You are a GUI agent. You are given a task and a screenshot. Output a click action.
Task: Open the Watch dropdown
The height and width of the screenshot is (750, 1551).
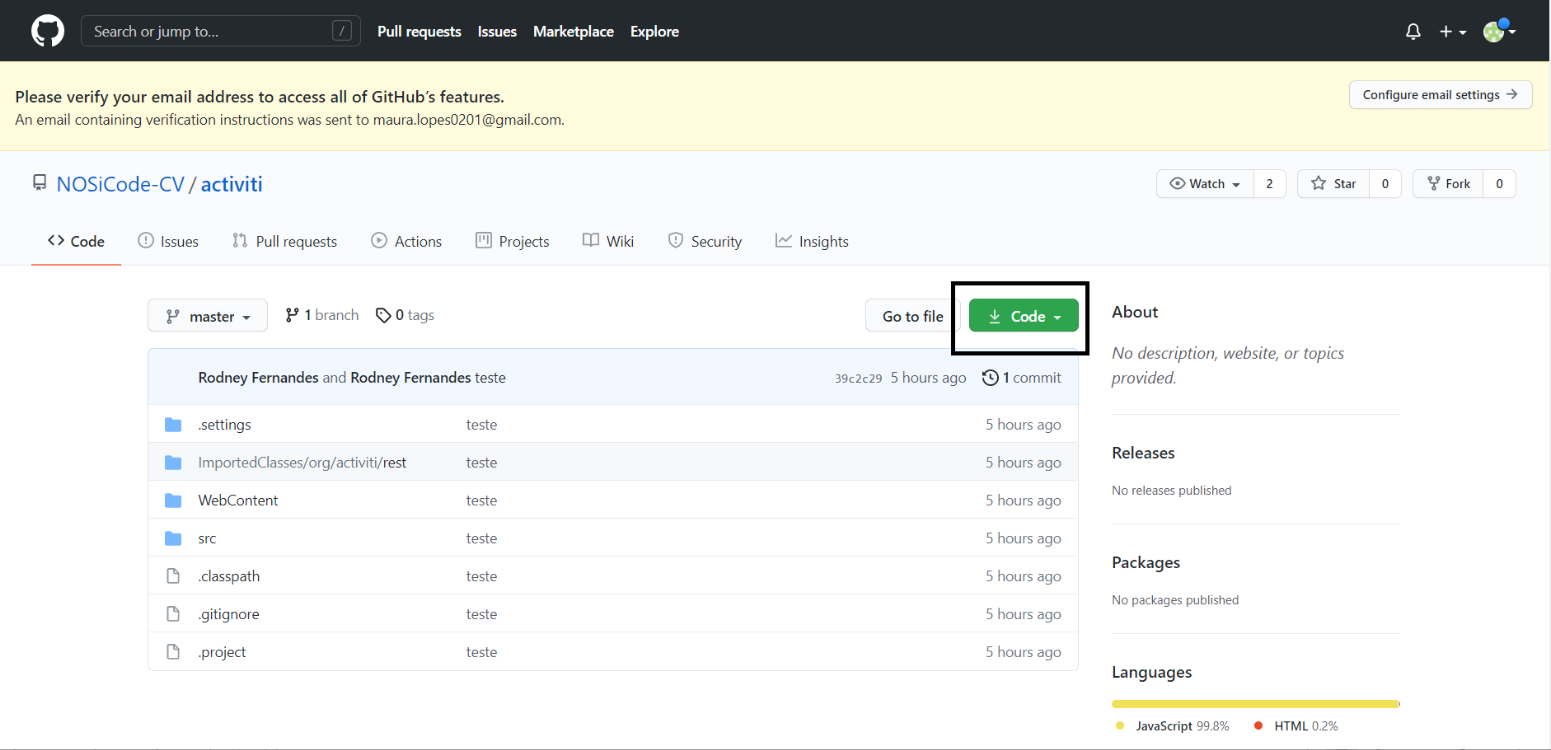[x=1205, y=184]
